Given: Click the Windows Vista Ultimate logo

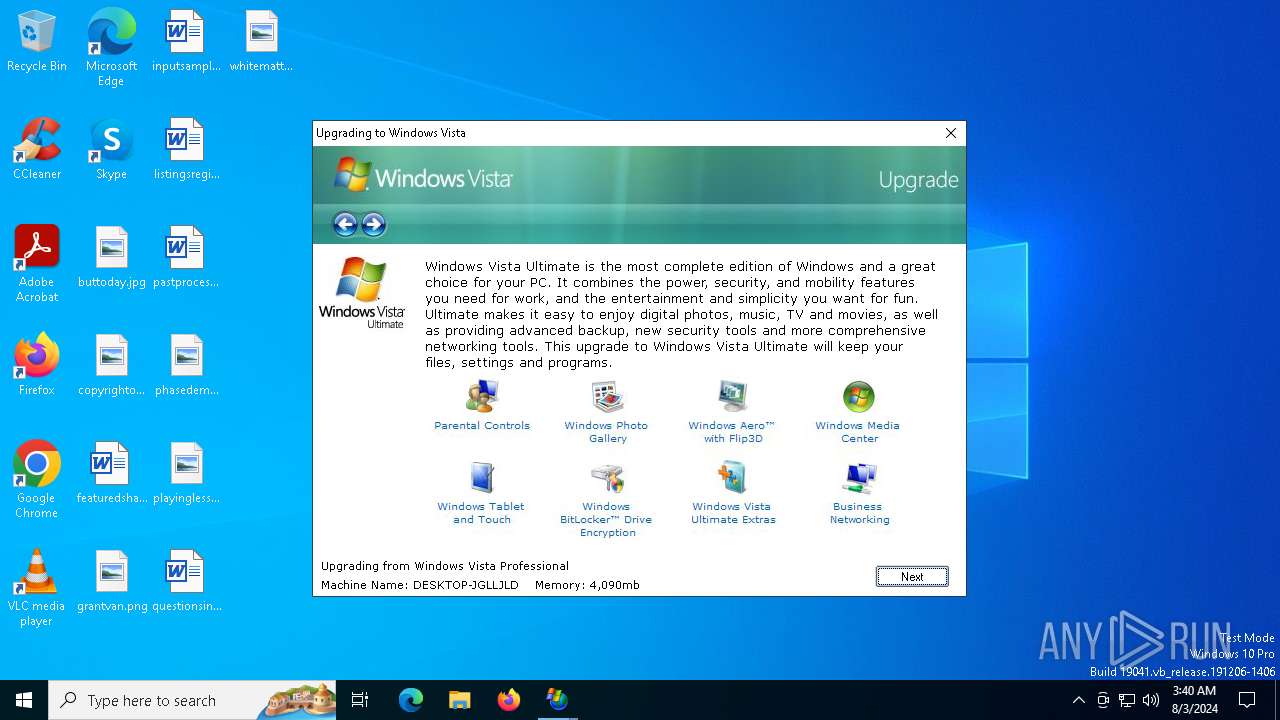Looking at the screenshot, I should click(362, 292).
